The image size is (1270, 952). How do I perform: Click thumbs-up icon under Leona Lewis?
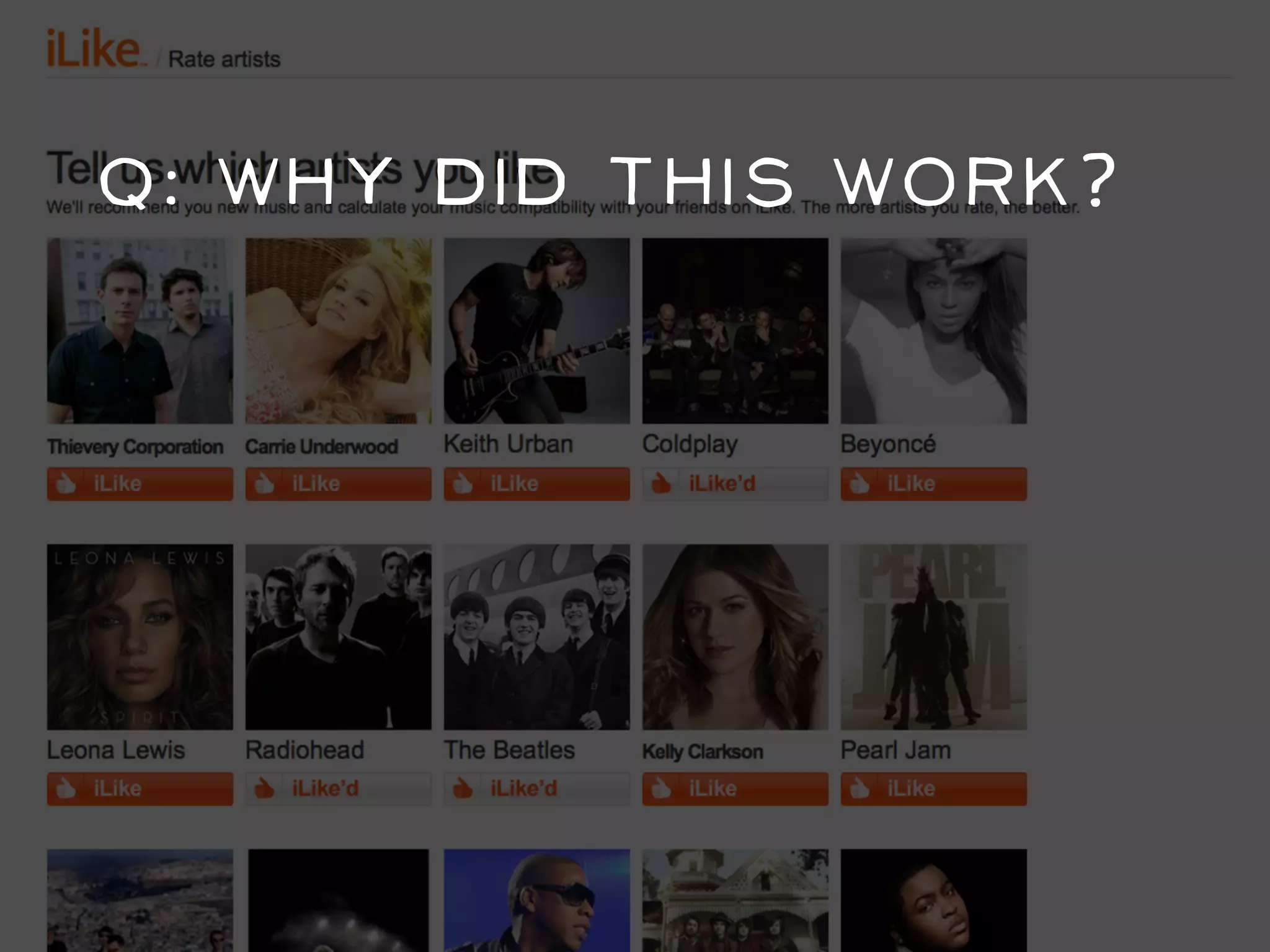pos(66,788)
